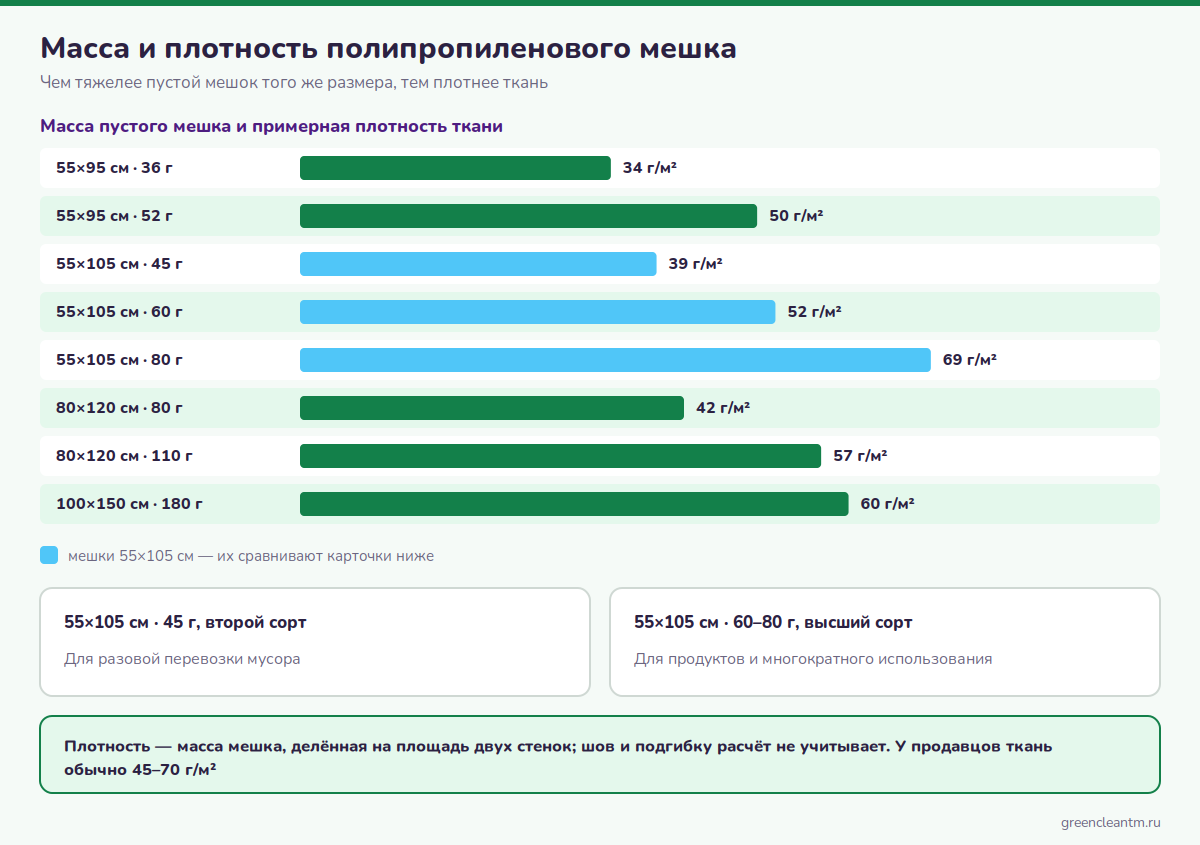The image size is (1200, 845).
Task: Click the row label "80×120 см · 110 г"
Action: (124, 456)
